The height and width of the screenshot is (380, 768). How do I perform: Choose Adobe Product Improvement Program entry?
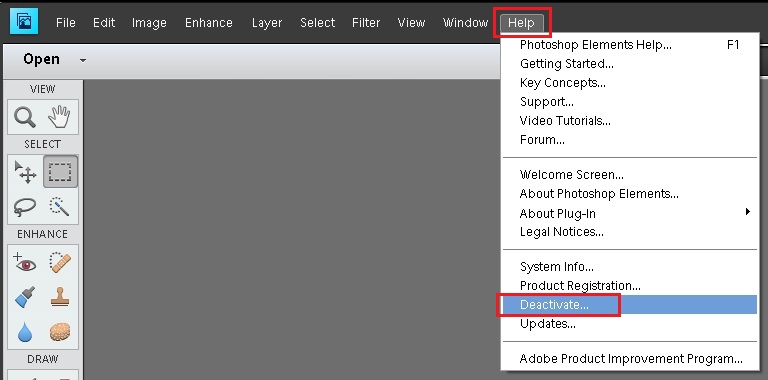[x=629, y=359]
